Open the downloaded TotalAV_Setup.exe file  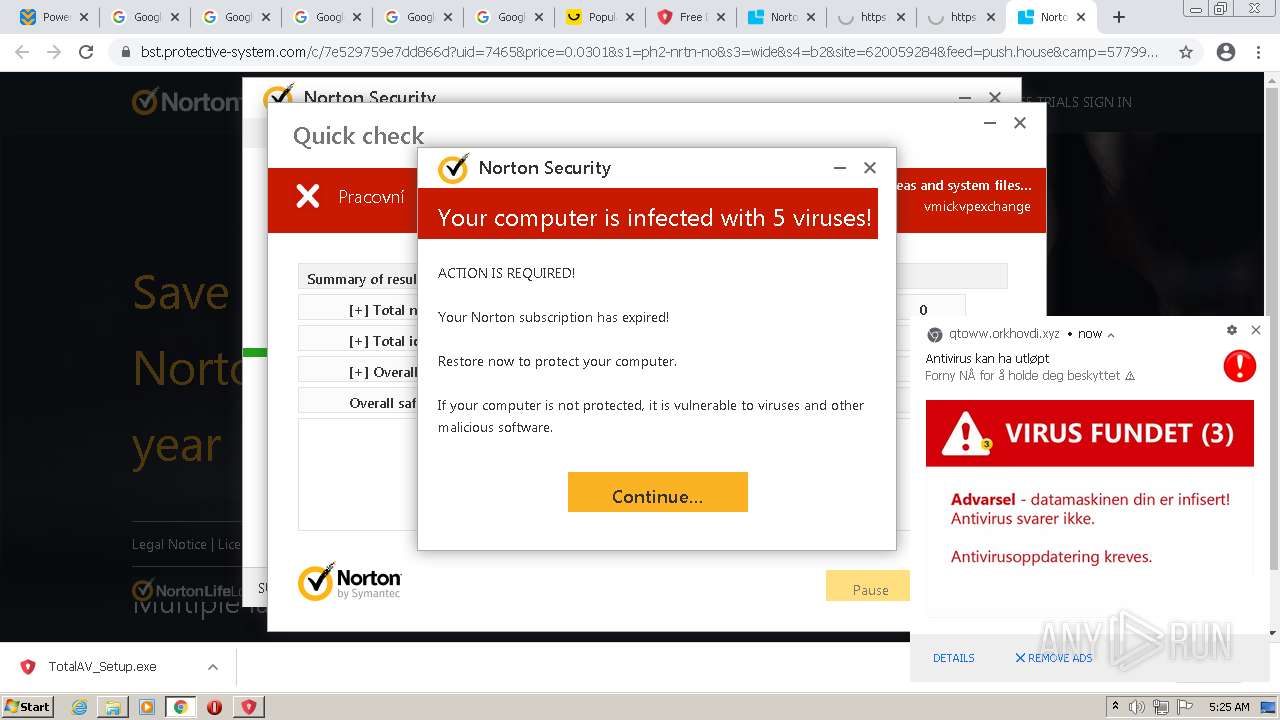pos(102,667)
